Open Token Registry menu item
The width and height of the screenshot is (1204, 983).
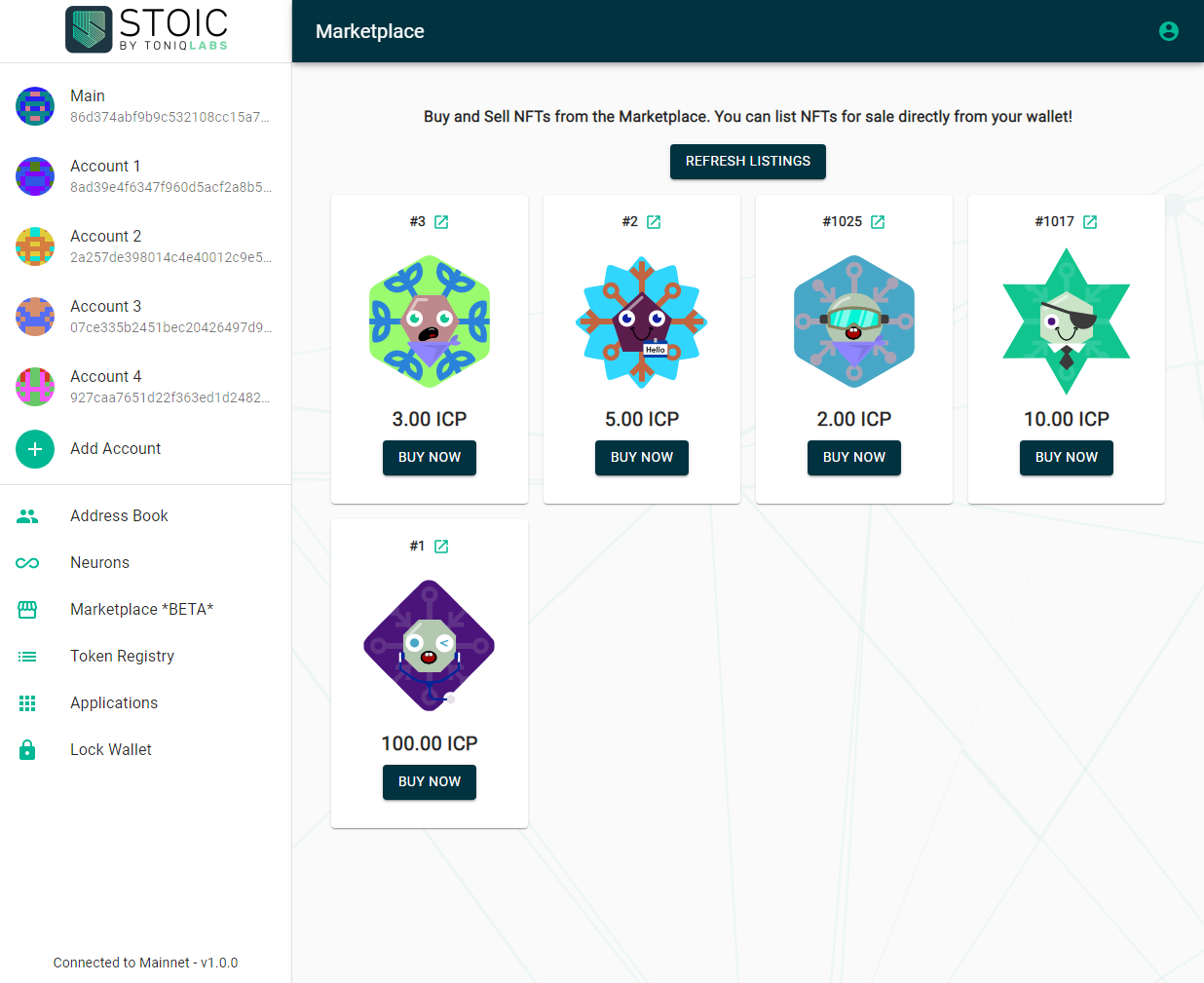coord(146,657)
